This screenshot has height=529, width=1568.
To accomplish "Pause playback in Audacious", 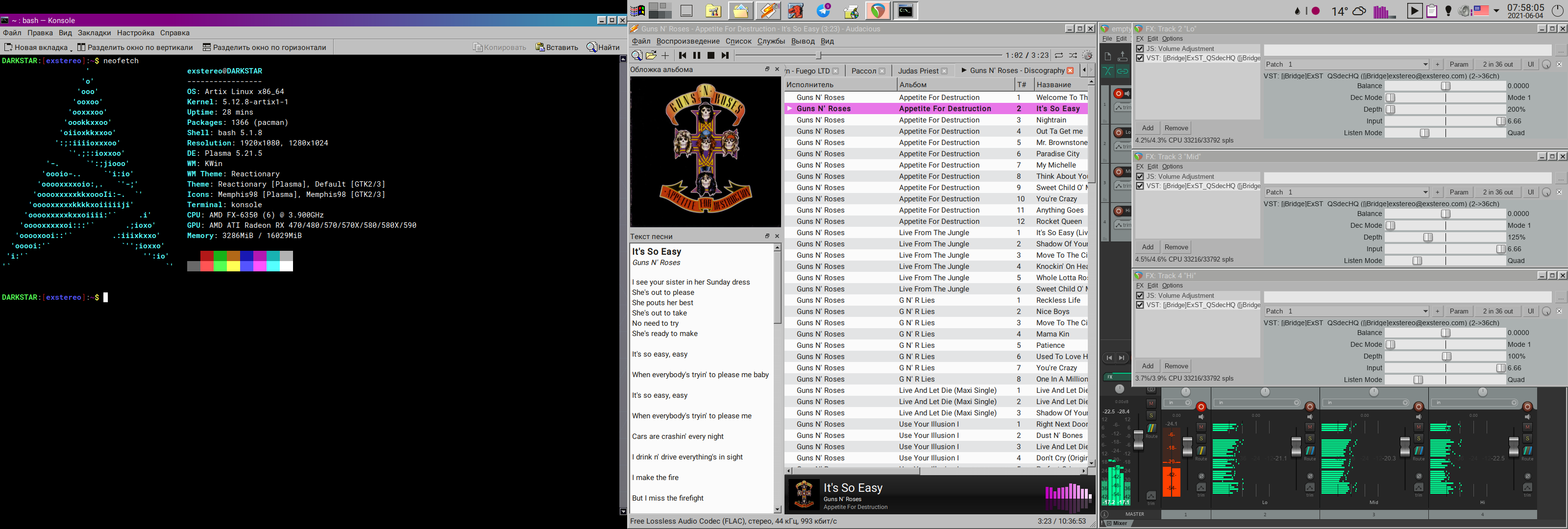I will 696,55.
